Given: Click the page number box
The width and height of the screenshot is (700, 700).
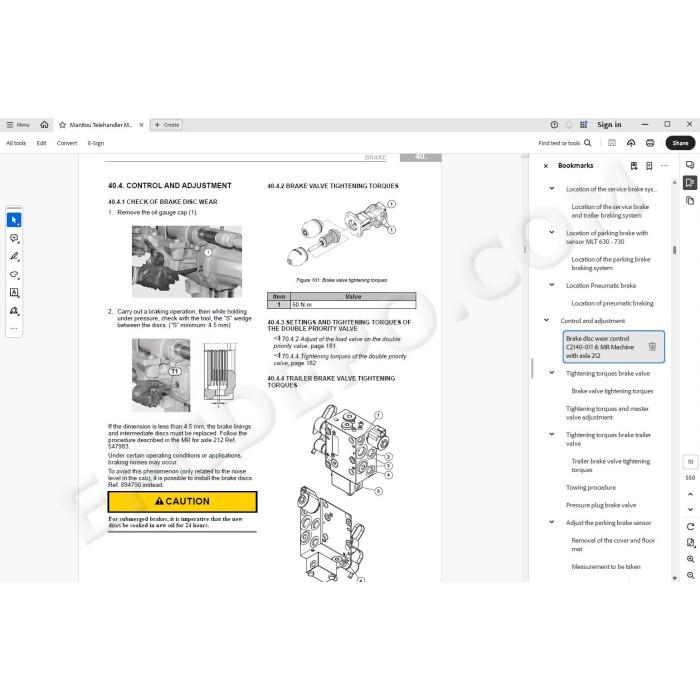Looking at the screenshot, I should point(690,462).
